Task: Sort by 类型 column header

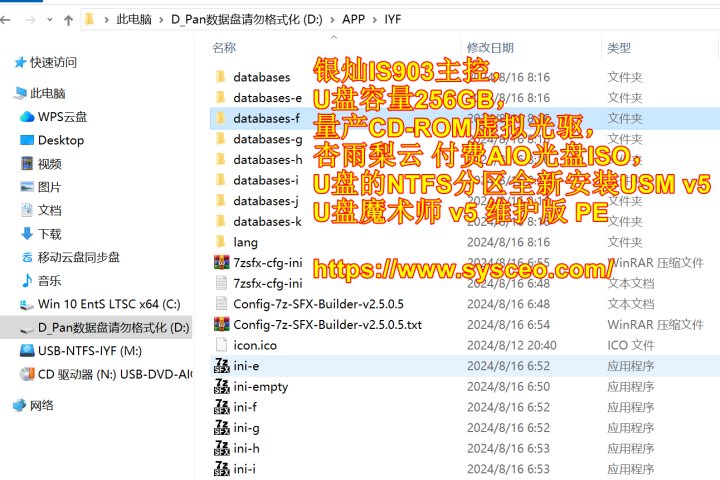Action: pos(619,47)
